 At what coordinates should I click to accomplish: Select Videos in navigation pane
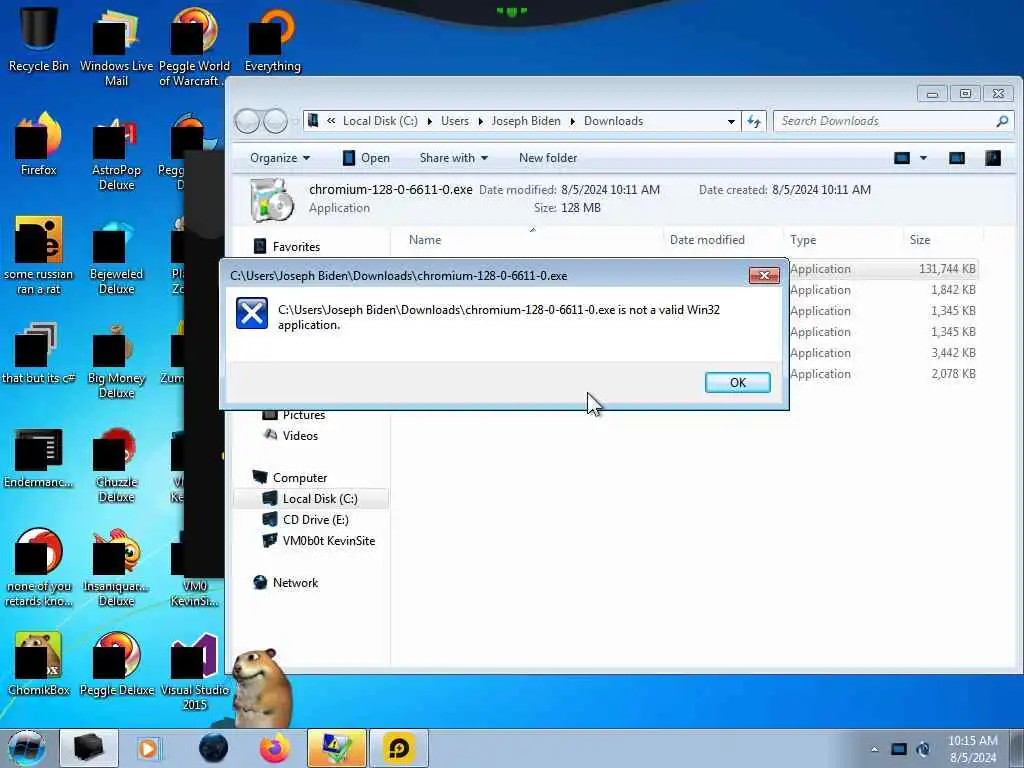tap(300, 436)
